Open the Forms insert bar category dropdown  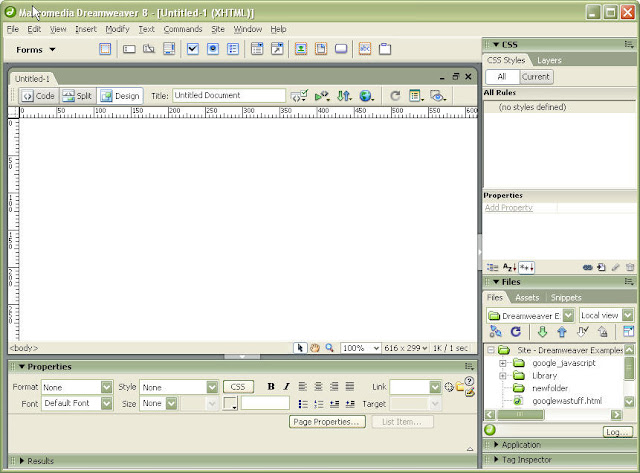[35, 50]
